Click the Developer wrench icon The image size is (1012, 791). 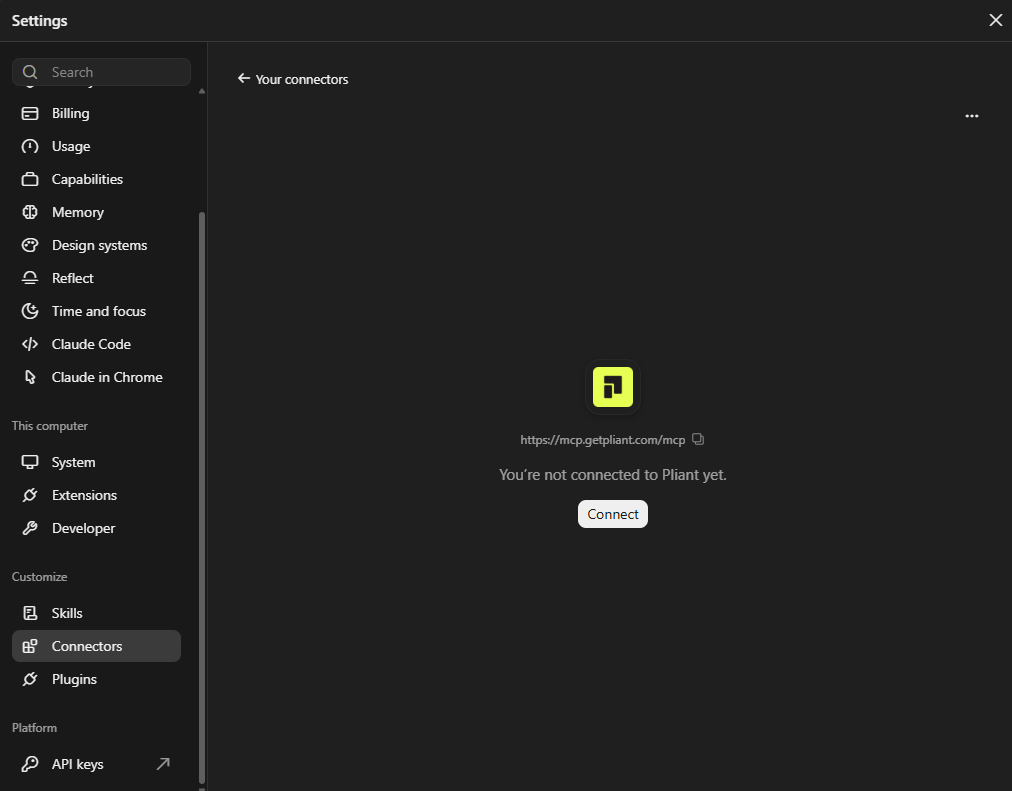pyautogui.click(x=30, y=528)
